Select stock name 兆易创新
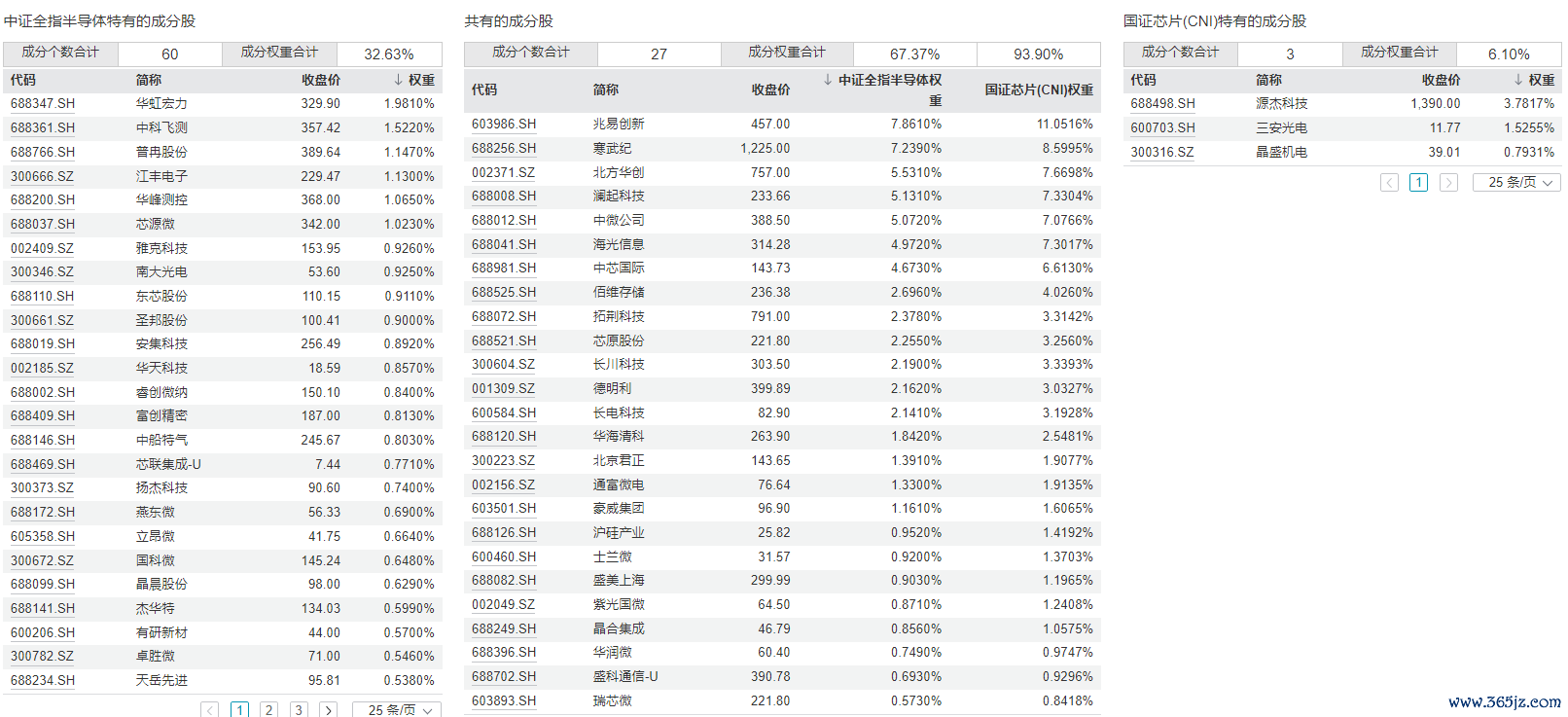 [619, 124]
